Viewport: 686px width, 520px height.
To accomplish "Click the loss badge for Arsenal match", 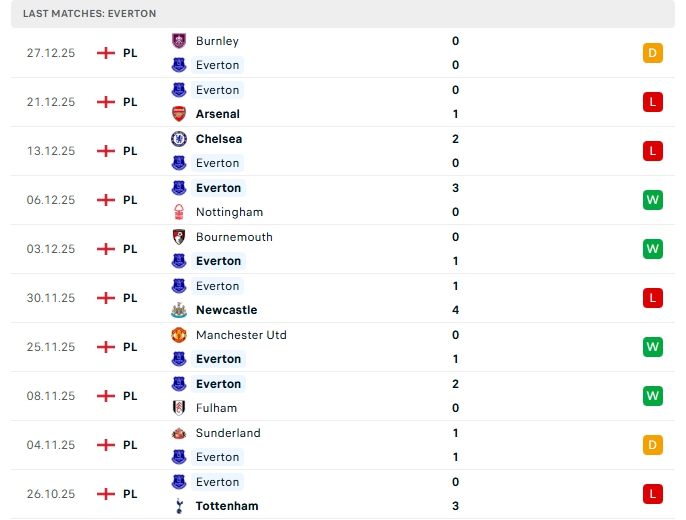I will coord(653,102).
